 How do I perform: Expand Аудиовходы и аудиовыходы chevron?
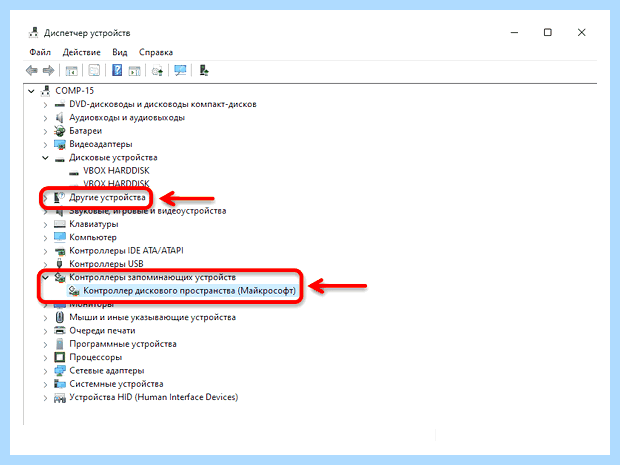tap(45, 118)
